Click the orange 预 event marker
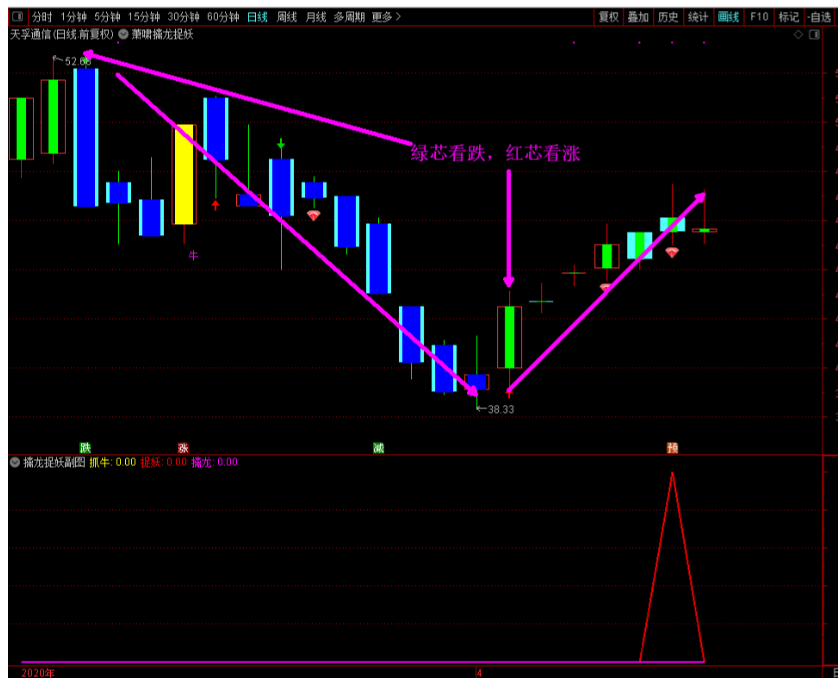This screenshot has width=840, height=685. (673, 447)
